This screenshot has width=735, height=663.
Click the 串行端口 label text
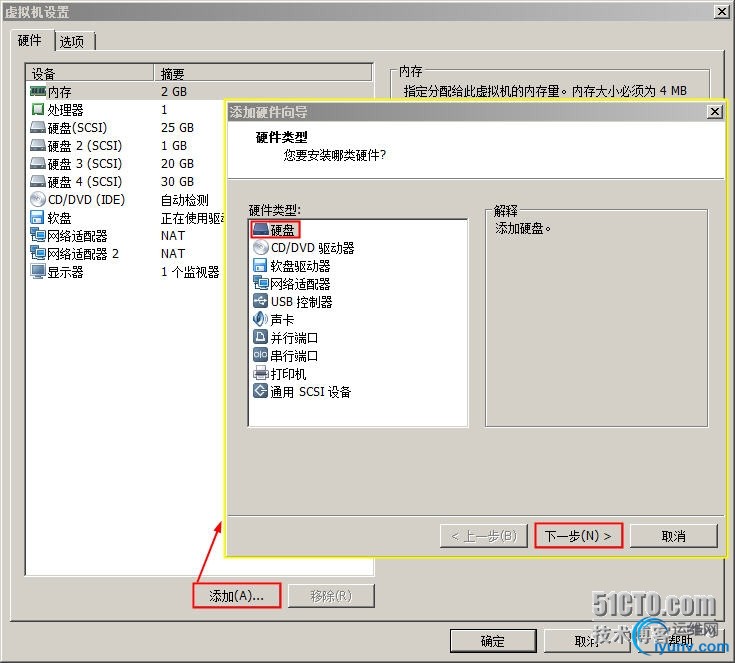coord(294,356)
